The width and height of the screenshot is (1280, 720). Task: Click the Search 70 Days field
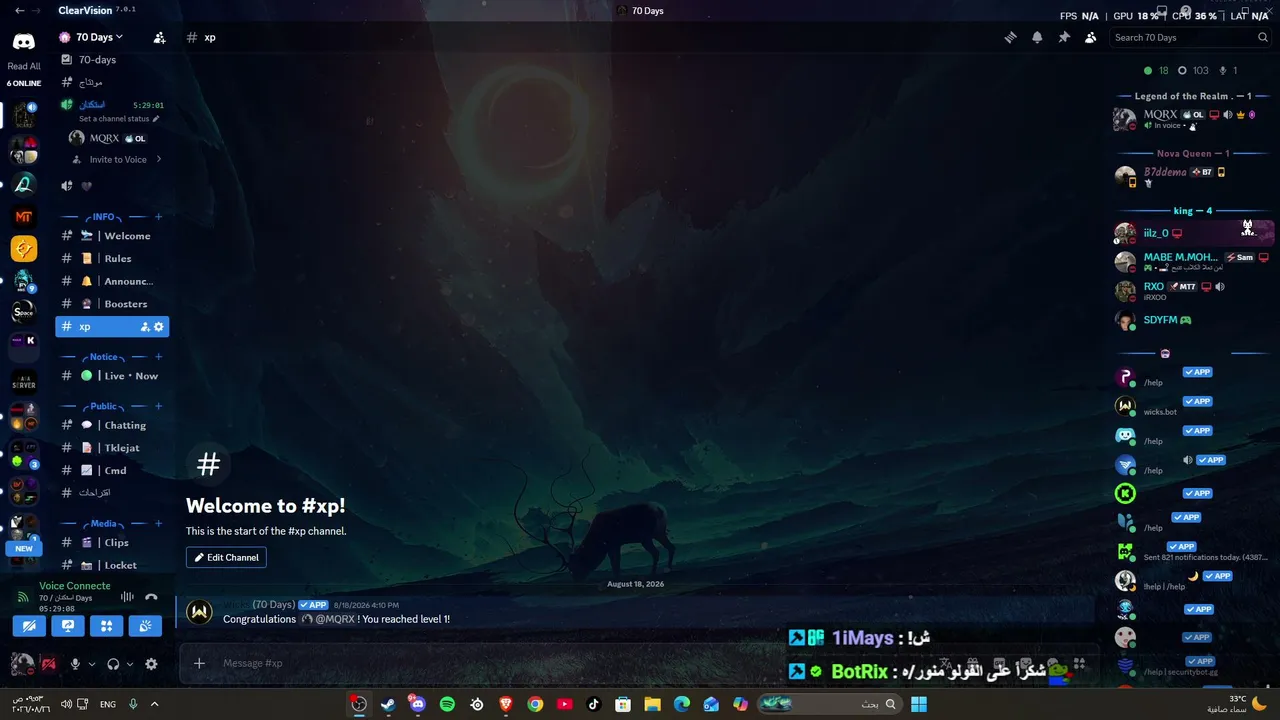tap(1191, 38)
